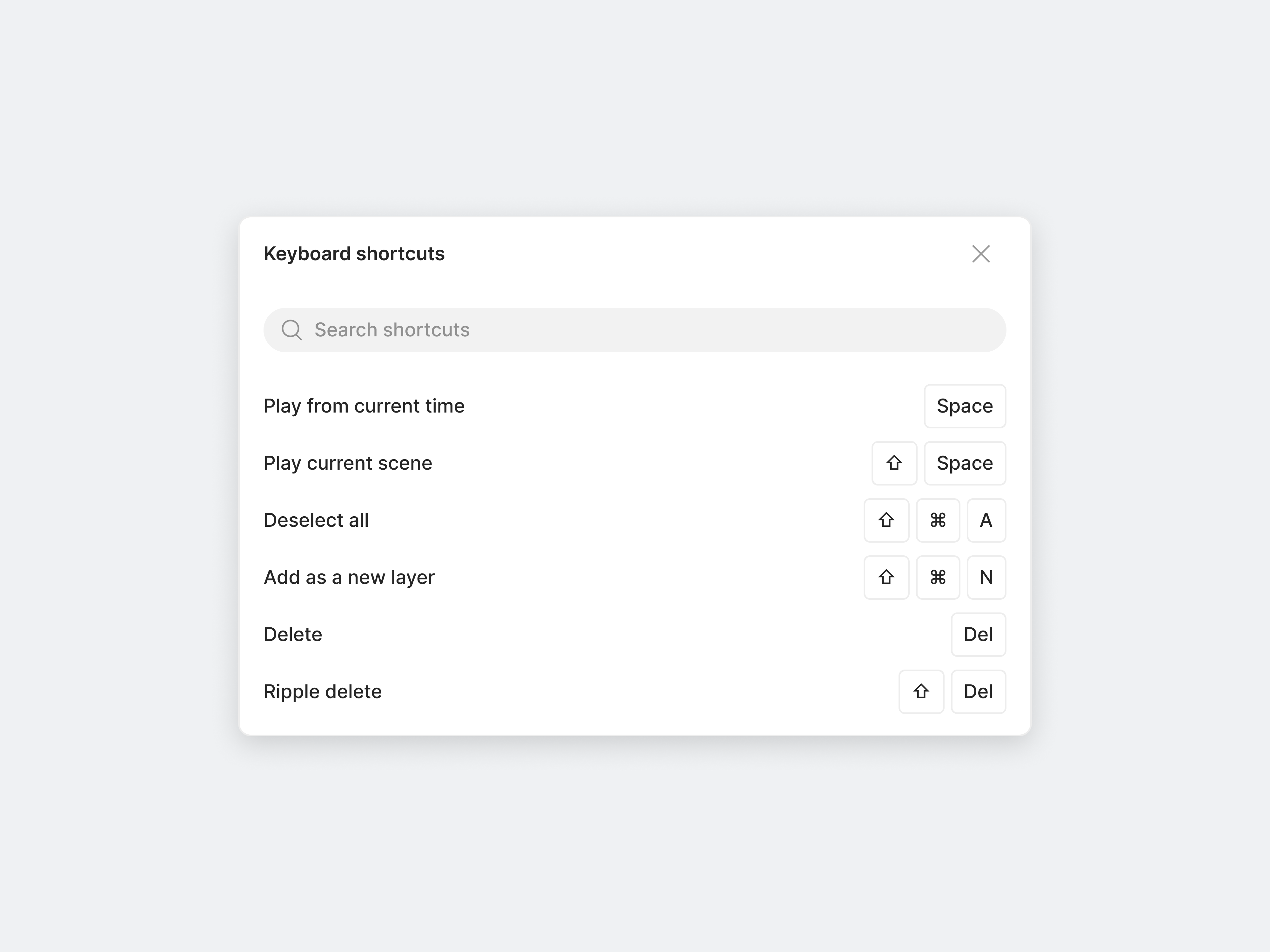Click Command icon in Deselect all row
This screenshot has height=952, width=1270.
point(938,520)
